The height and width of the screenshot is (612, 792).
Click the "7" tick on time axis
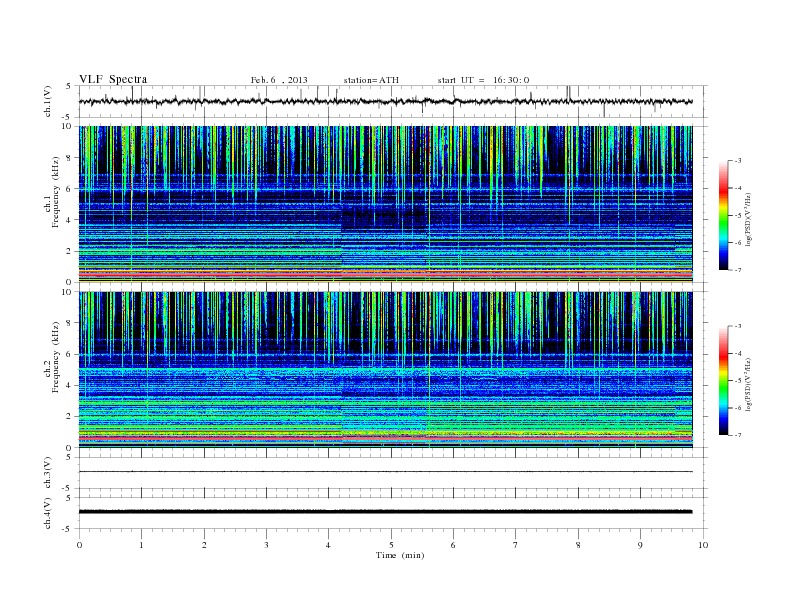(x=516, y=545)
